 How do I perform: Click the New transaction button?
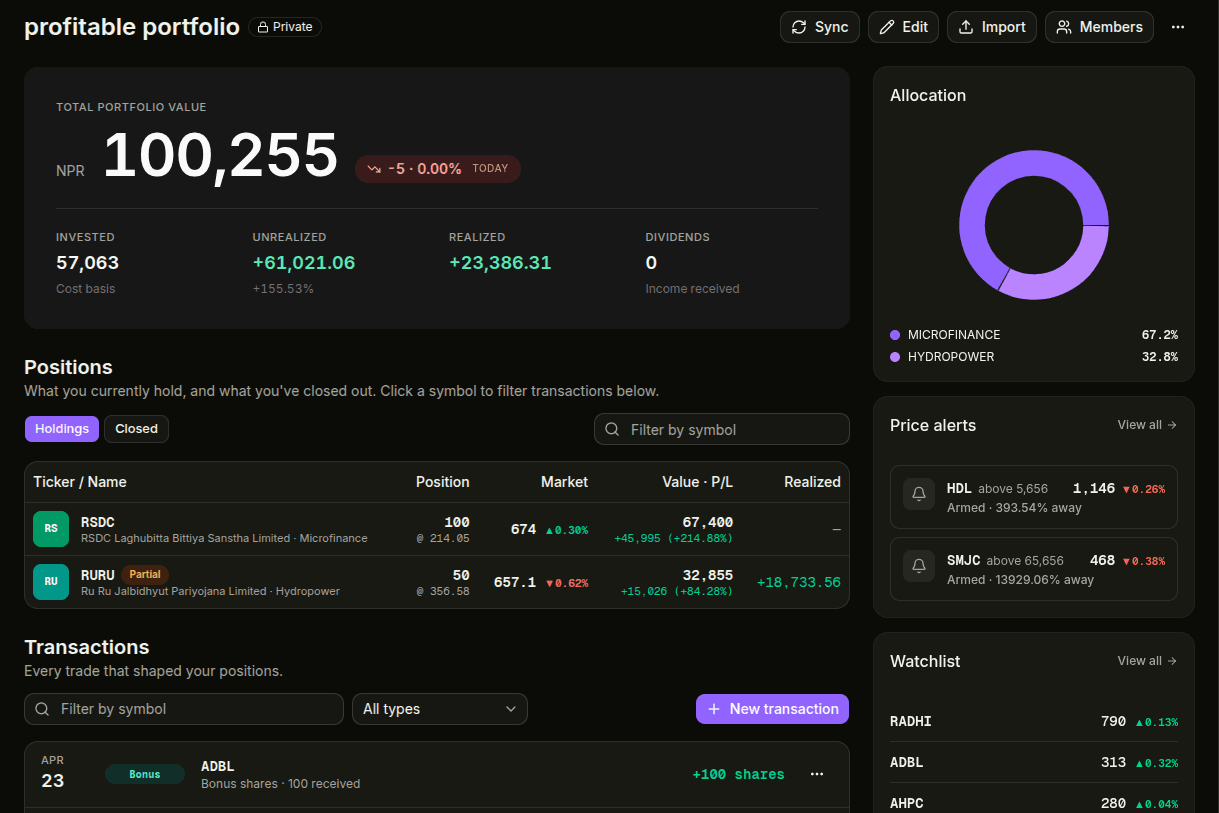point(772,709)
